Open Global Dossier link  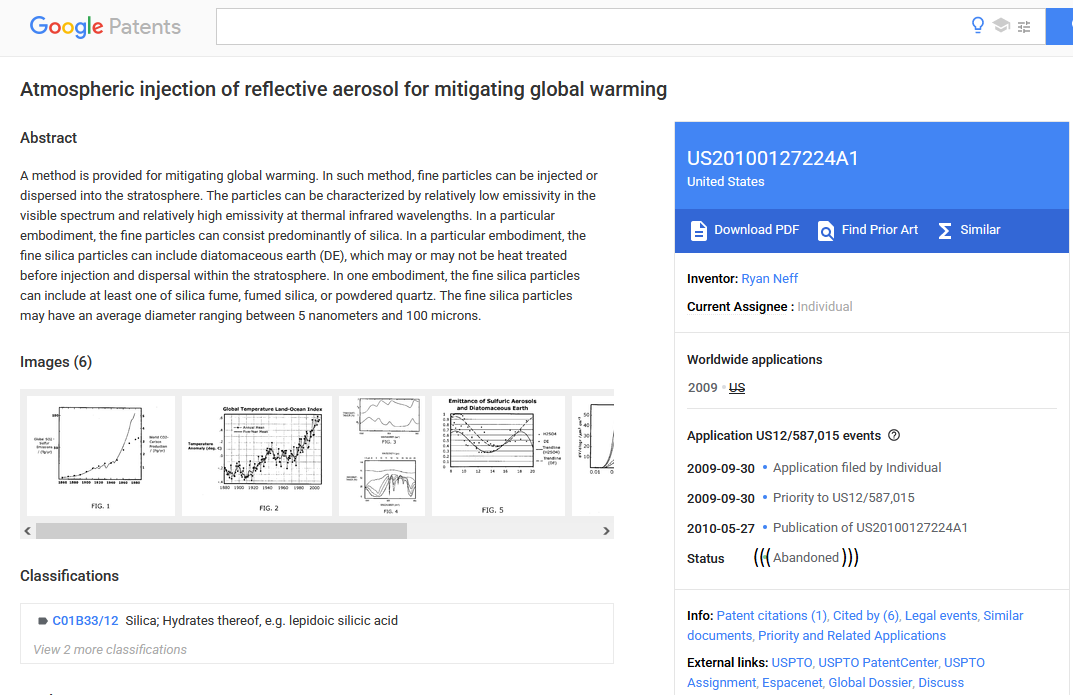(x=870, y=683)
